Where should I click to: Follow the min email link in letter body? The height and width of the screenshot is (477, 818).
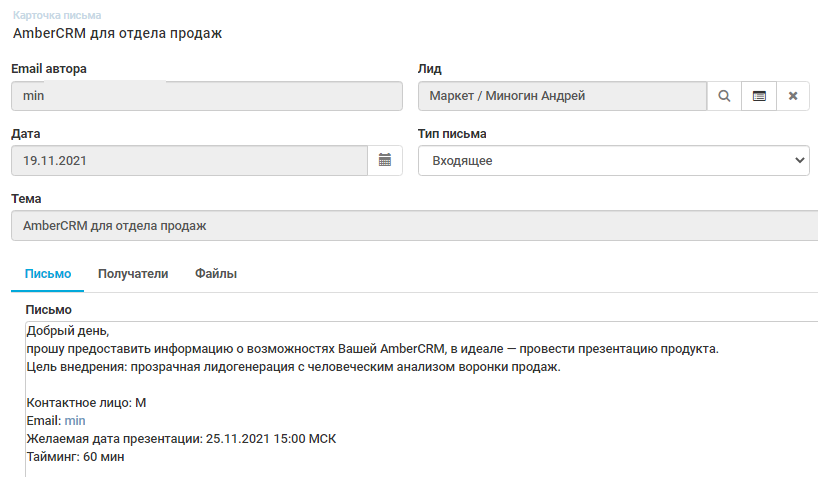[75, 421]
